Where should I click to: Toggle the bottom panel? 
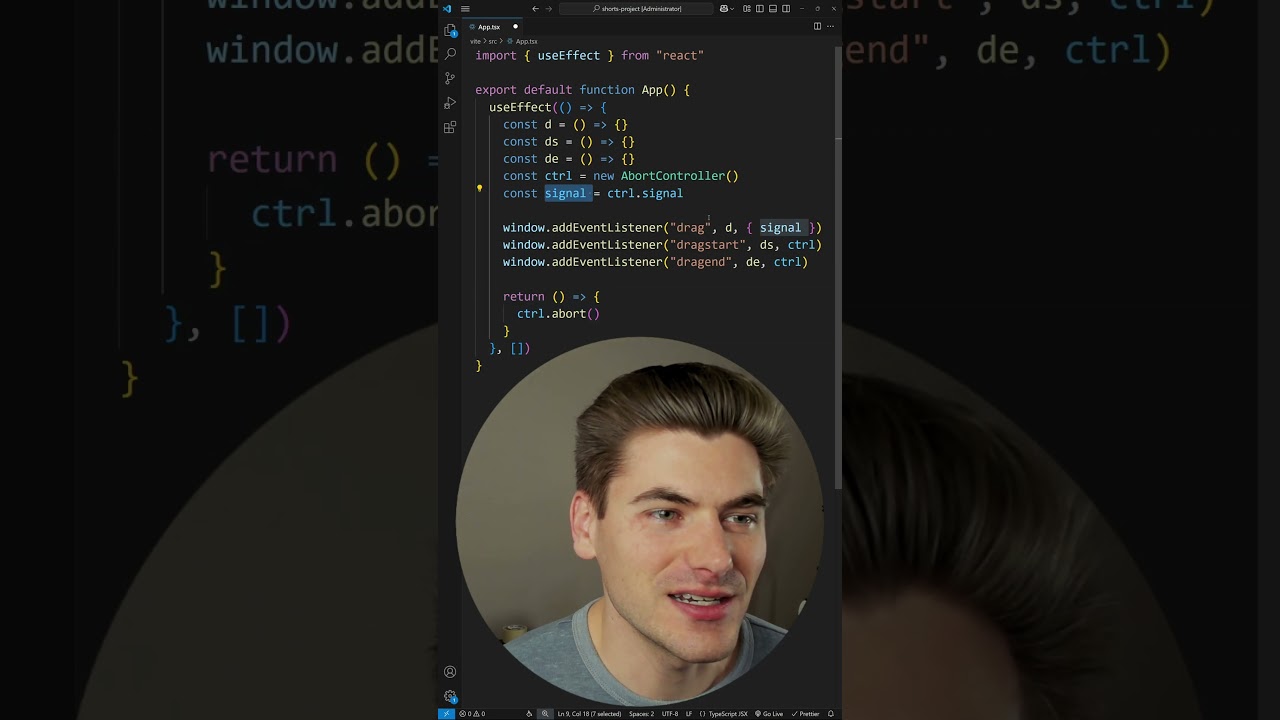[773, 9]
